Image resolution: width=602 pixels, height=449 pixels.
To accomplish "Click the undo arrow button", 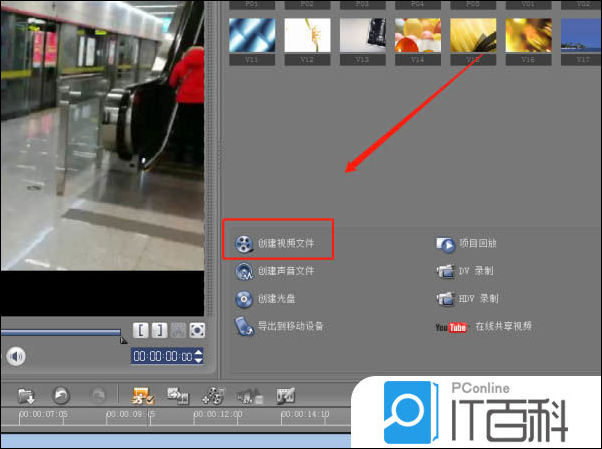I will 61,395.
